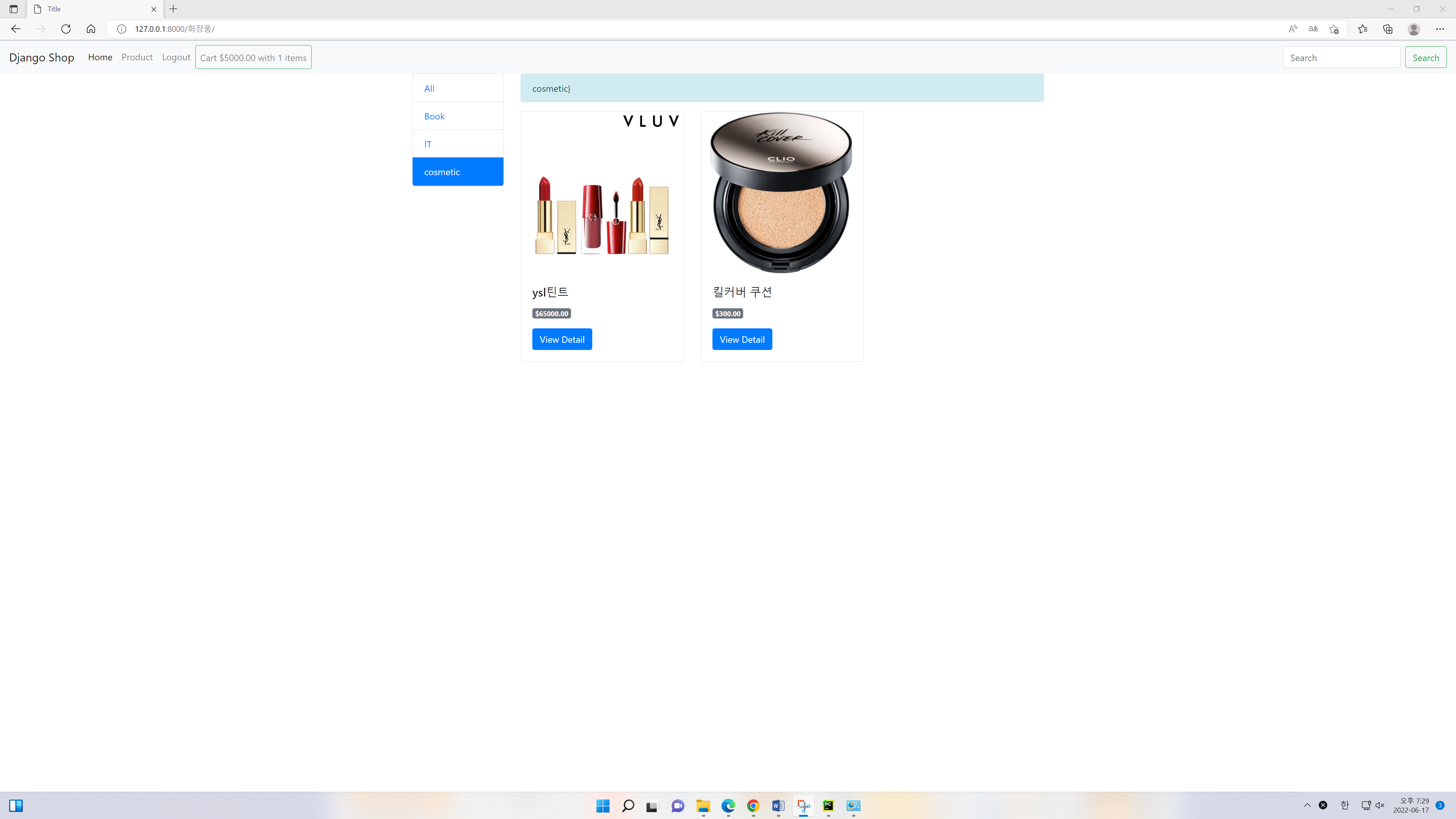Open the Favorites hub
Viewport: 1456px width, 819px height.
[x=1362, y=28]
